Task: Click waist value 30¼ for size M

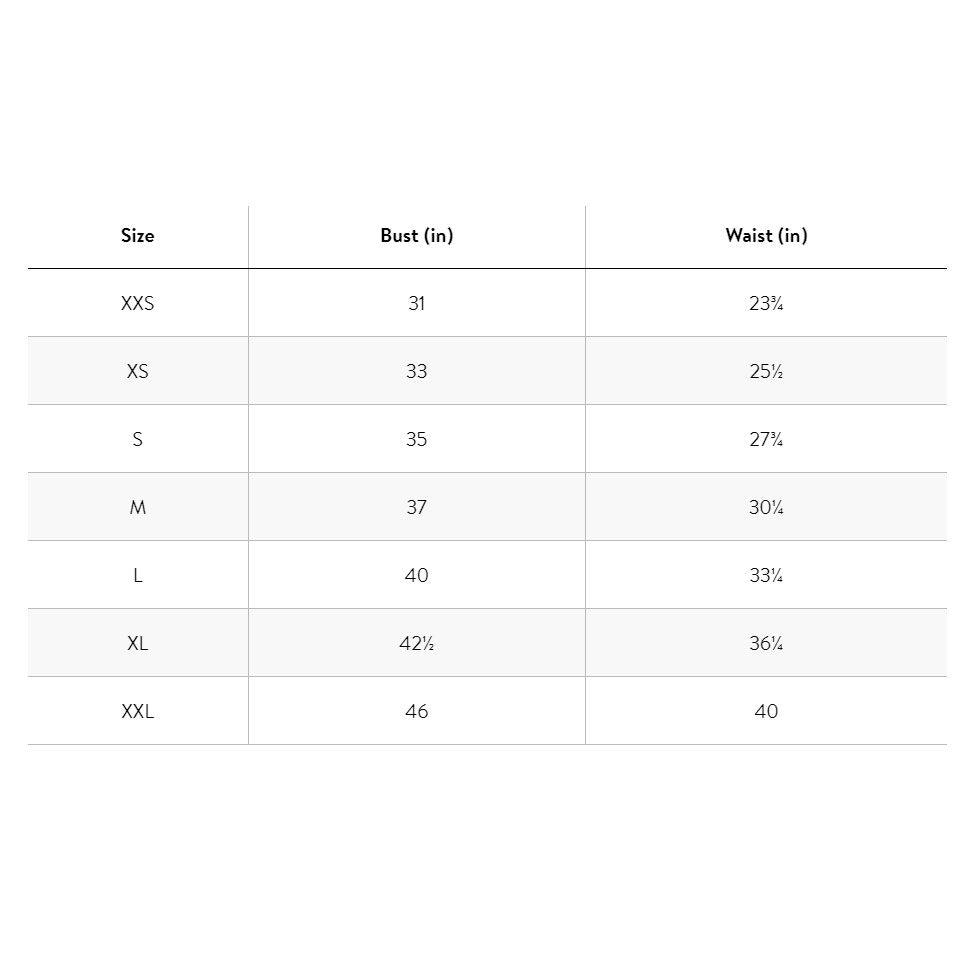Action: [766, 507]
